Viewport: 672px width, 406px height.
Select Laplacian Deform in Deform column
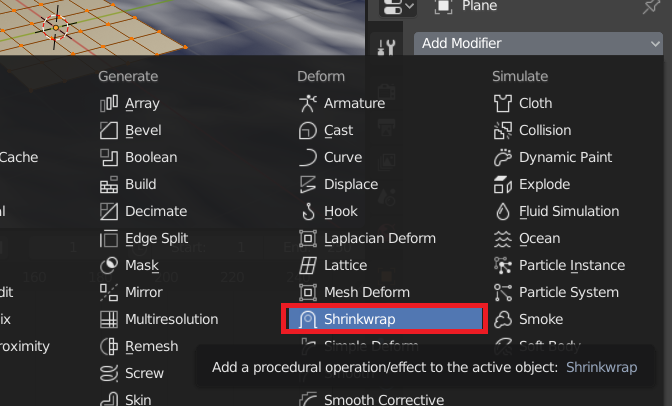tap(367, 238)
